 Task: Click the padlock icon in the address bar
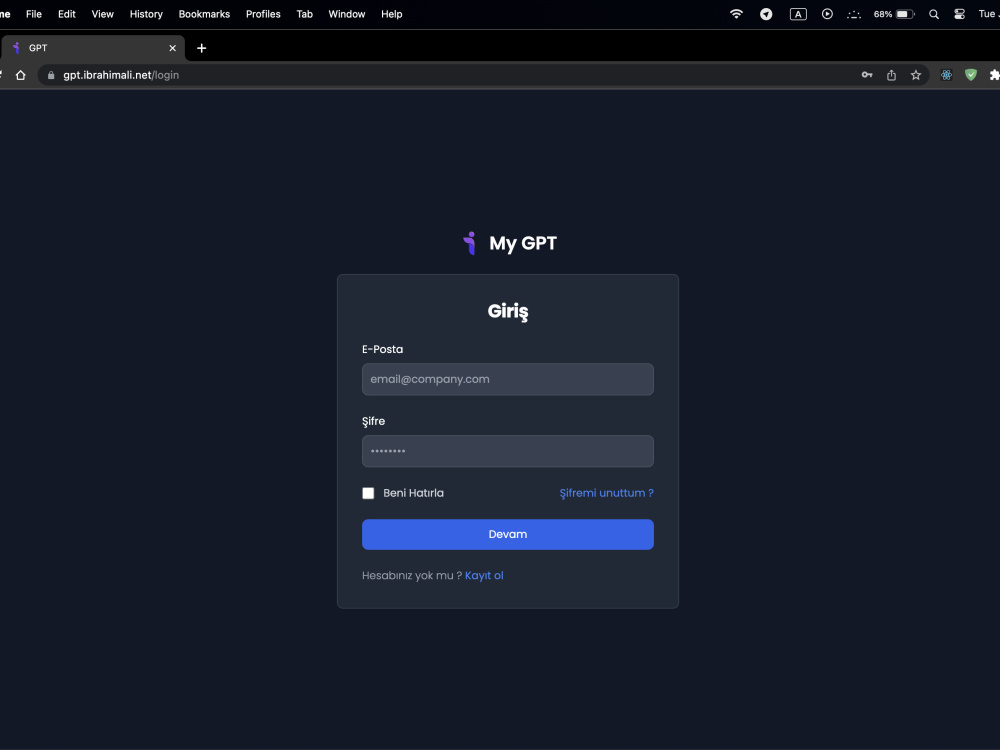tap(51, 74)
